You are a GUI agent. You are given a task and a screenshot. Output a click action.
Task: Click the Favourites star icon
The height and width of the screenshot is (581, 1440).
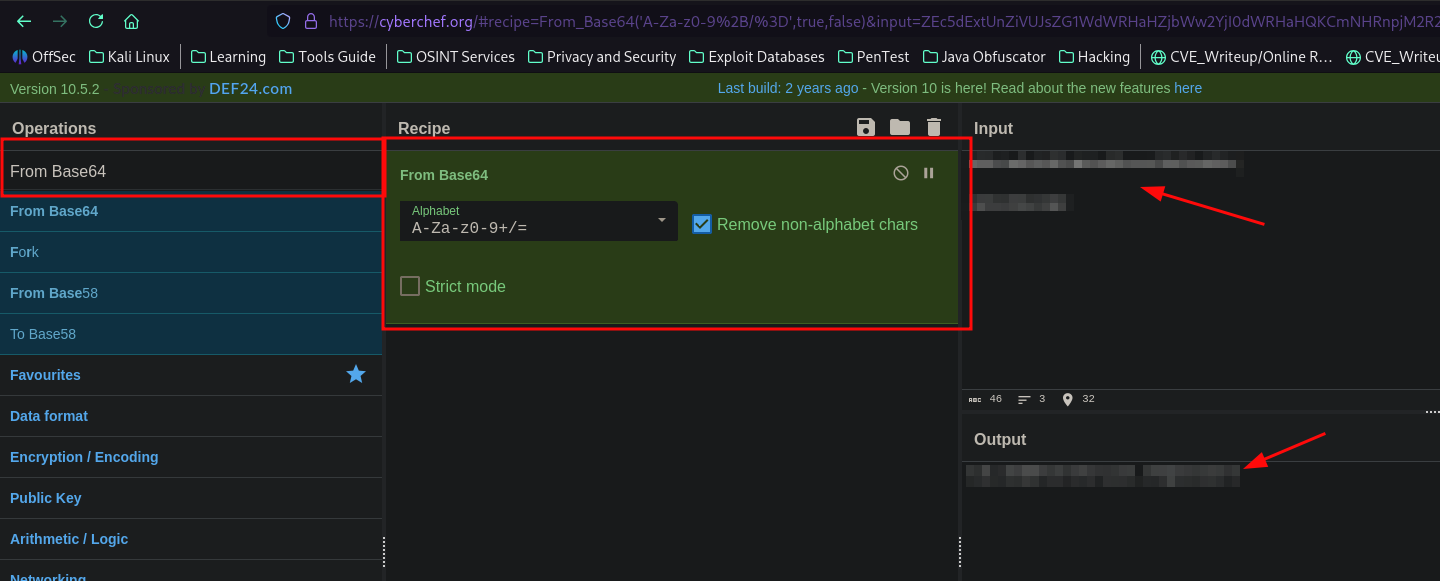[356, 374]
